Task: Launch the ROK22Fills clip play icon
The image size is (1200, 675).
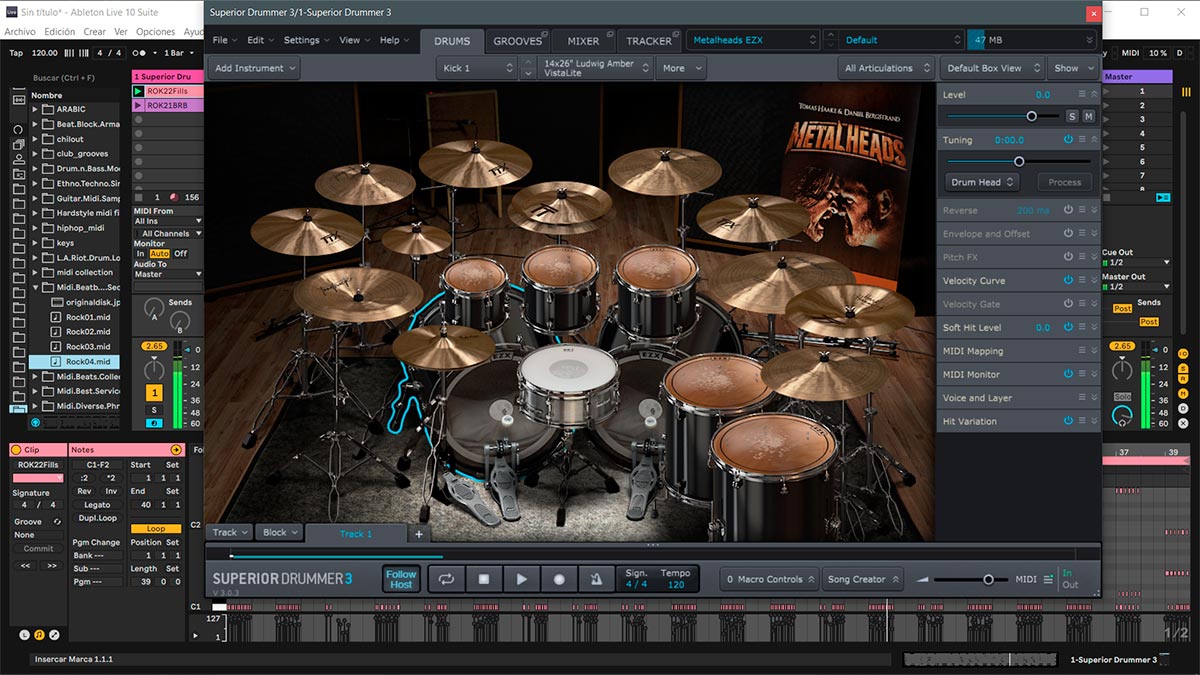Action: pyautogui.click(x=138, y=91)
